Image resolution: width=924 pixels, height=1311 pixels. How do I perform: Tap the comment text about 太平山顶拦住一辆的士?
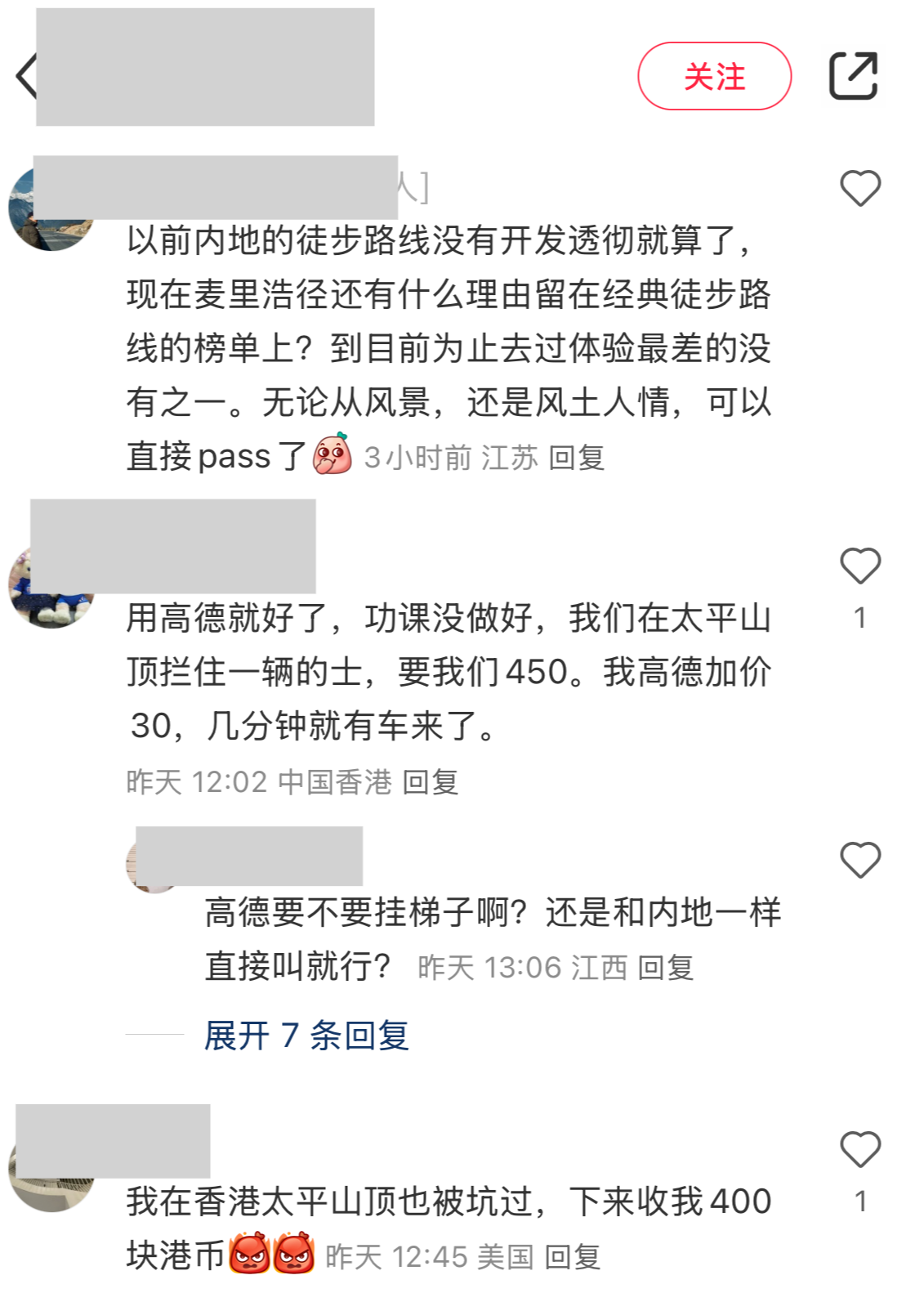[x=449, y=672]
